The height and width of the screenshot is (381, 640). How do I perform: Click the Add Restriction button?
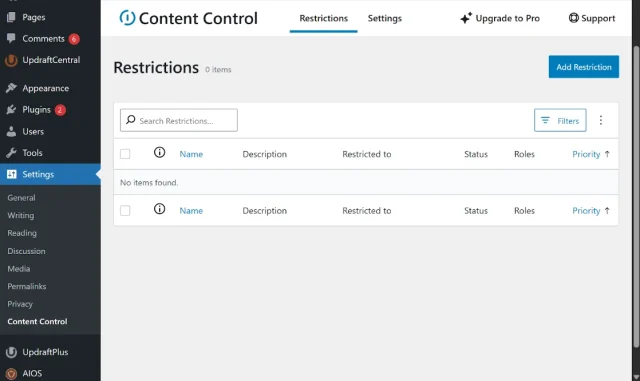point(584,67)
